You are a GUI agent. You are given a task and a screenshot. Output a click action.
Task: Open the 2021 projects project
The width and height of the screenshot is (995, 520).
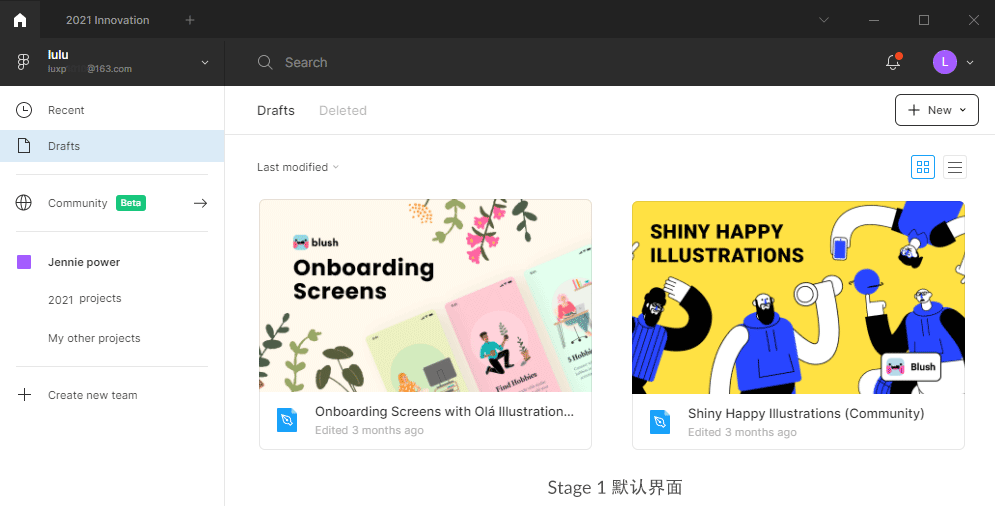click(84, 298)
